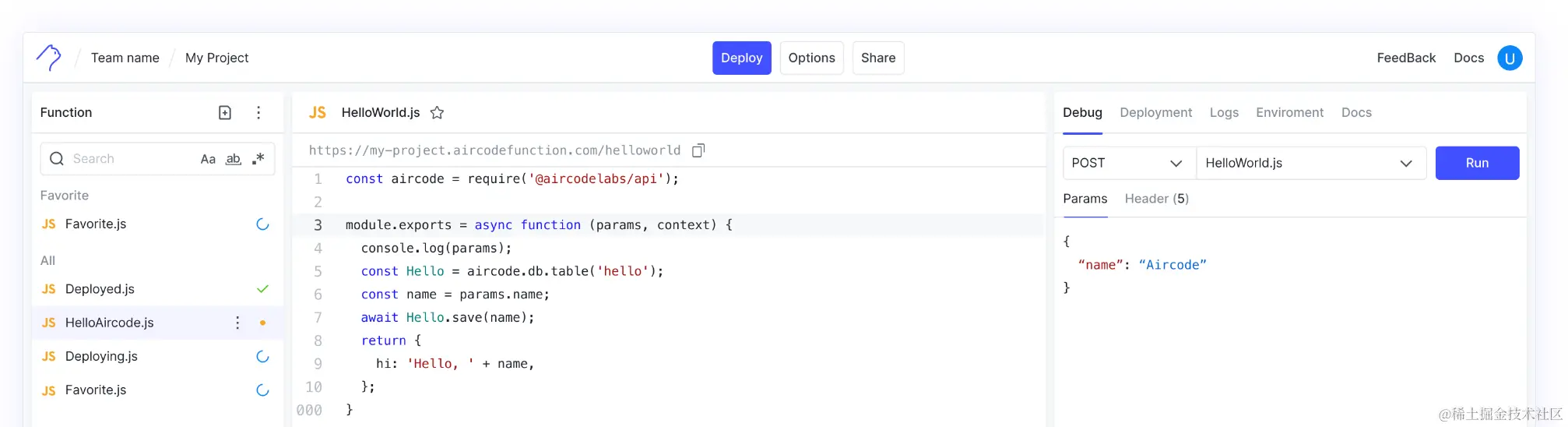Click the search magnifier icon

click(x=57, y=159)
